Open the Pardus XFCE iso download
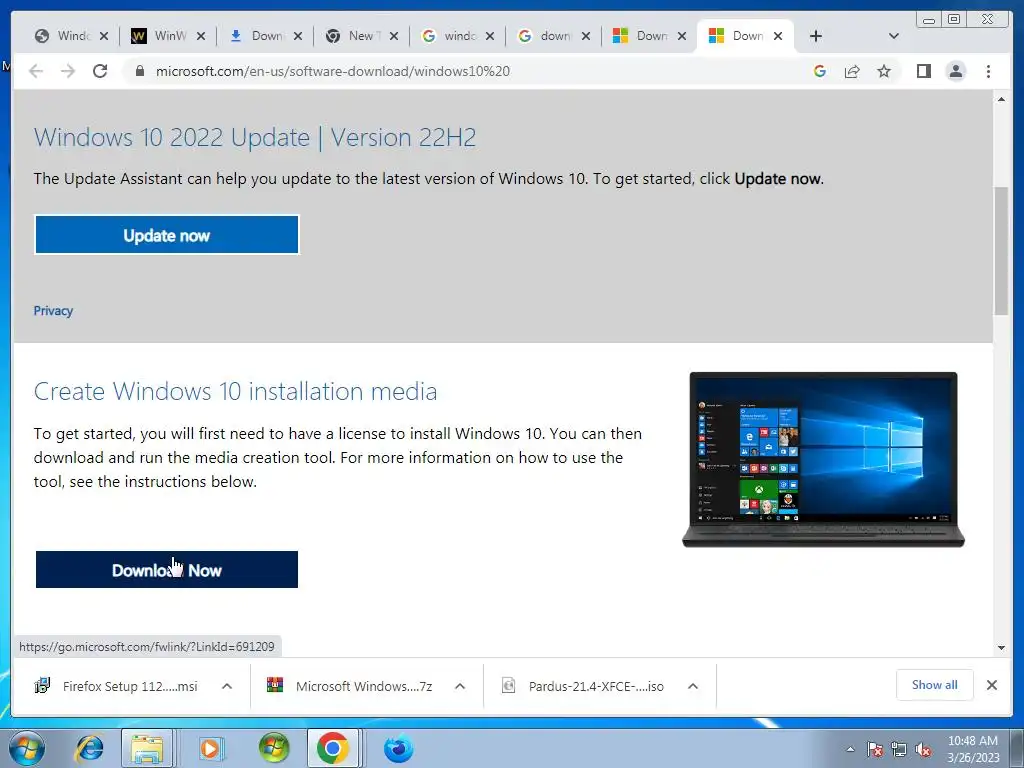This screenshot has width=1024, height=768. click(x=585, y=686)
